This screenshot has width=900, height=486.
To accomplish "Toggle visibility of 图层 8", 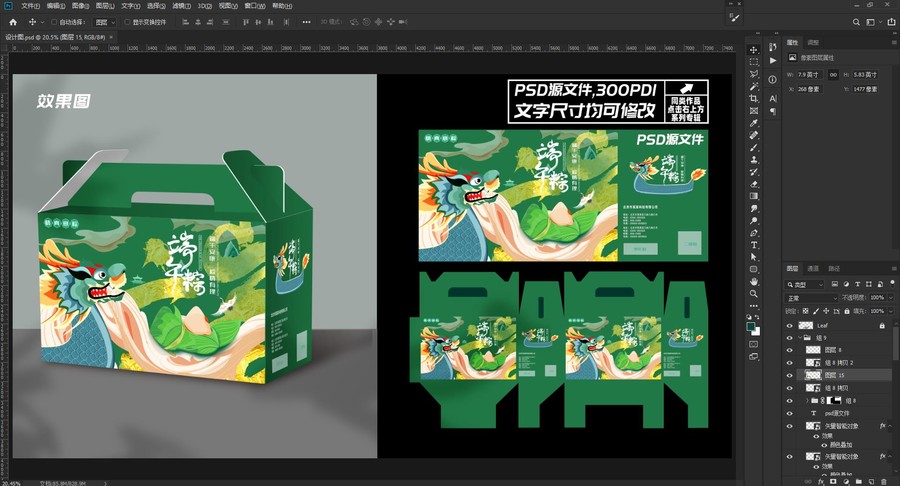I will 789,350.
